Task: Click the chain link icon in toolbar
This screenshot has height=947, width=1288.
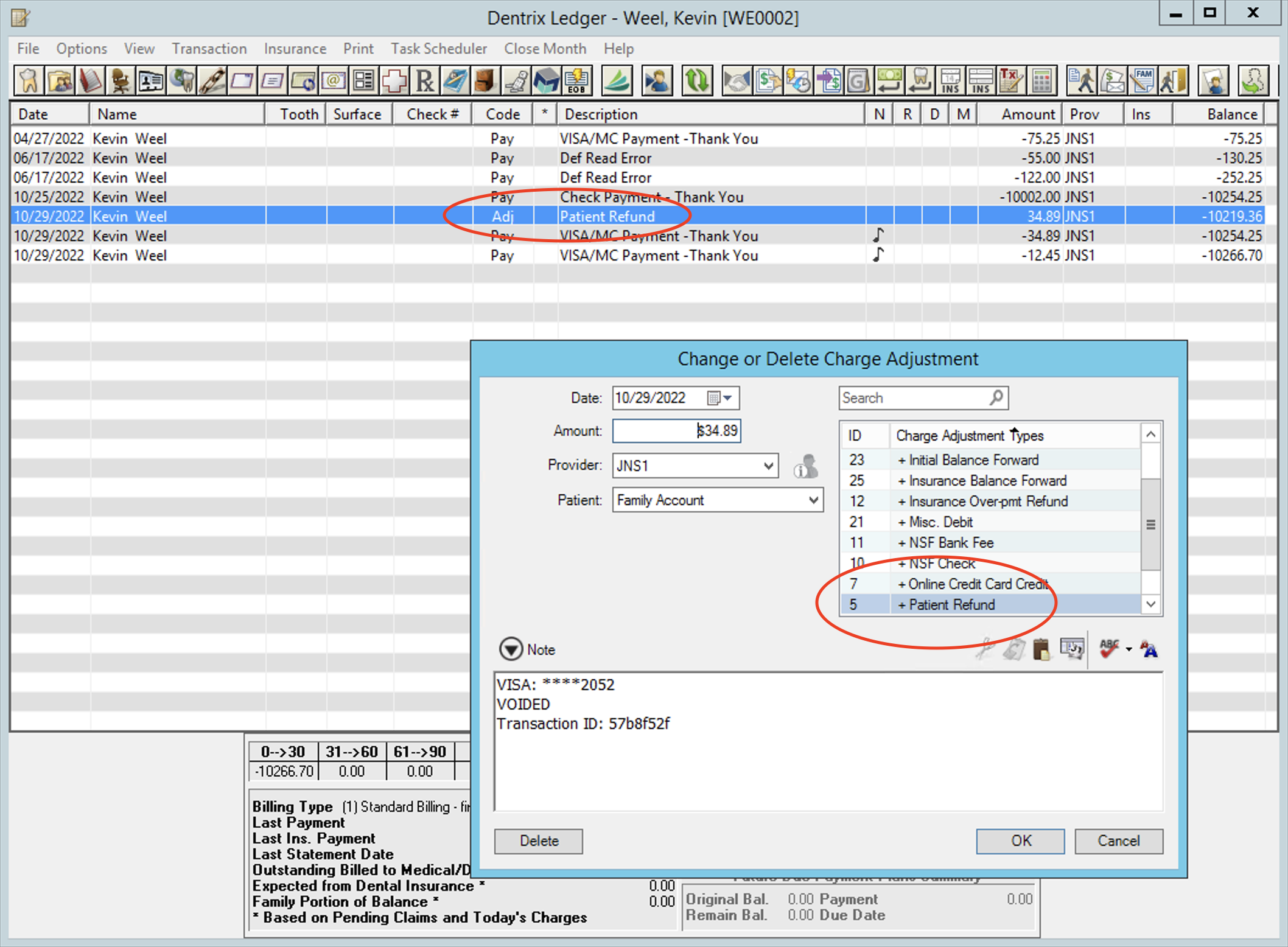Action: (x=212, y=81)
